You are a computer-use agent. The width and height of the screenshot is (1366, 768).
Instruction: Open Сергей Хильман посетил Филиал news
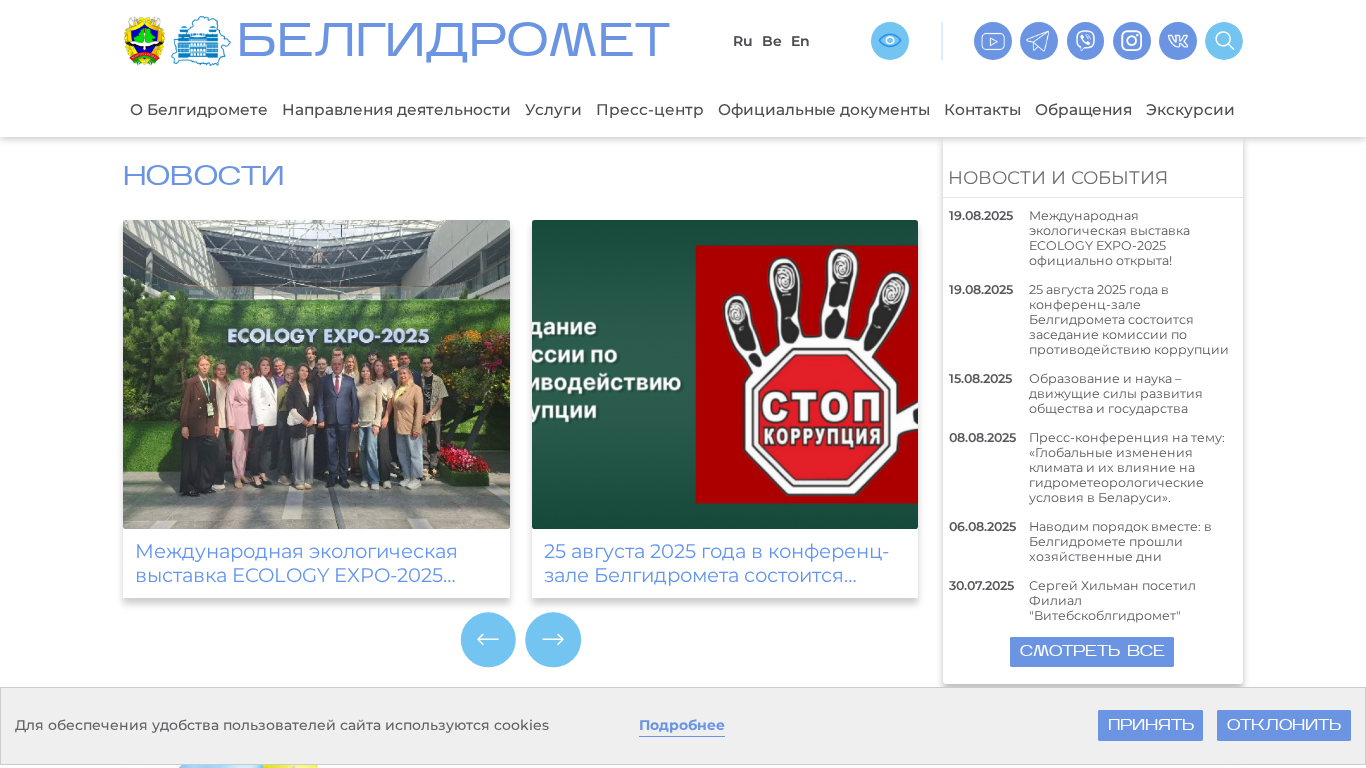tap(1112, 601)
